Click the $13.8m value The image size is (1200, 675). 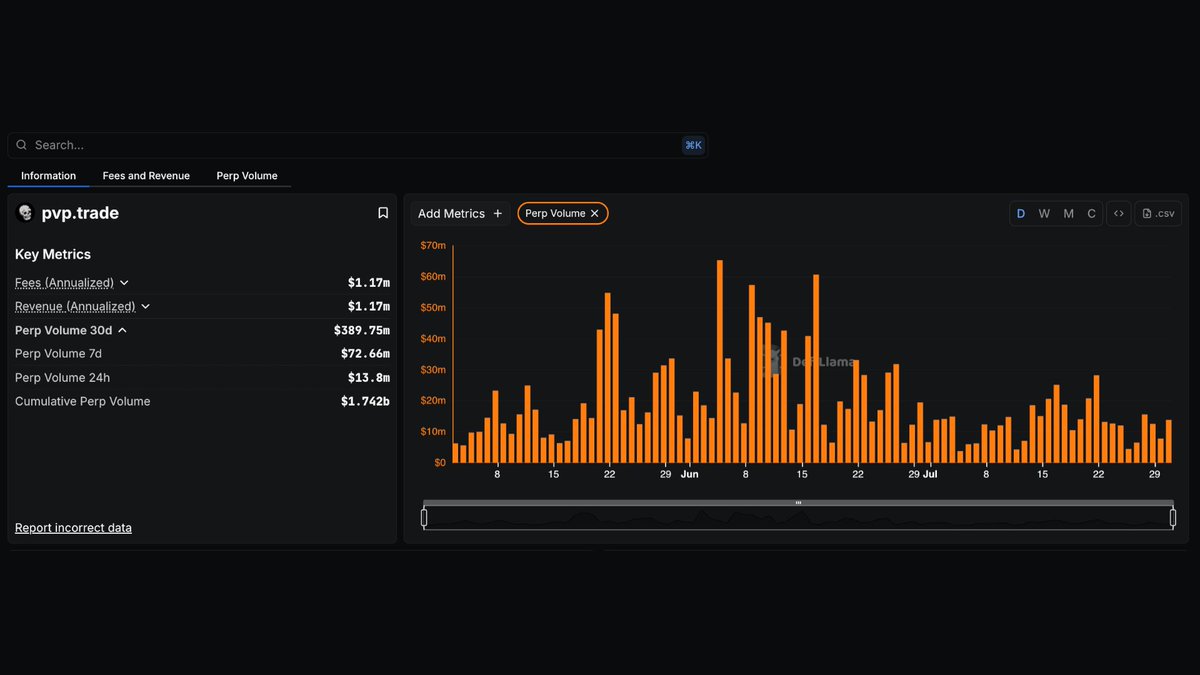pos(369,377)
